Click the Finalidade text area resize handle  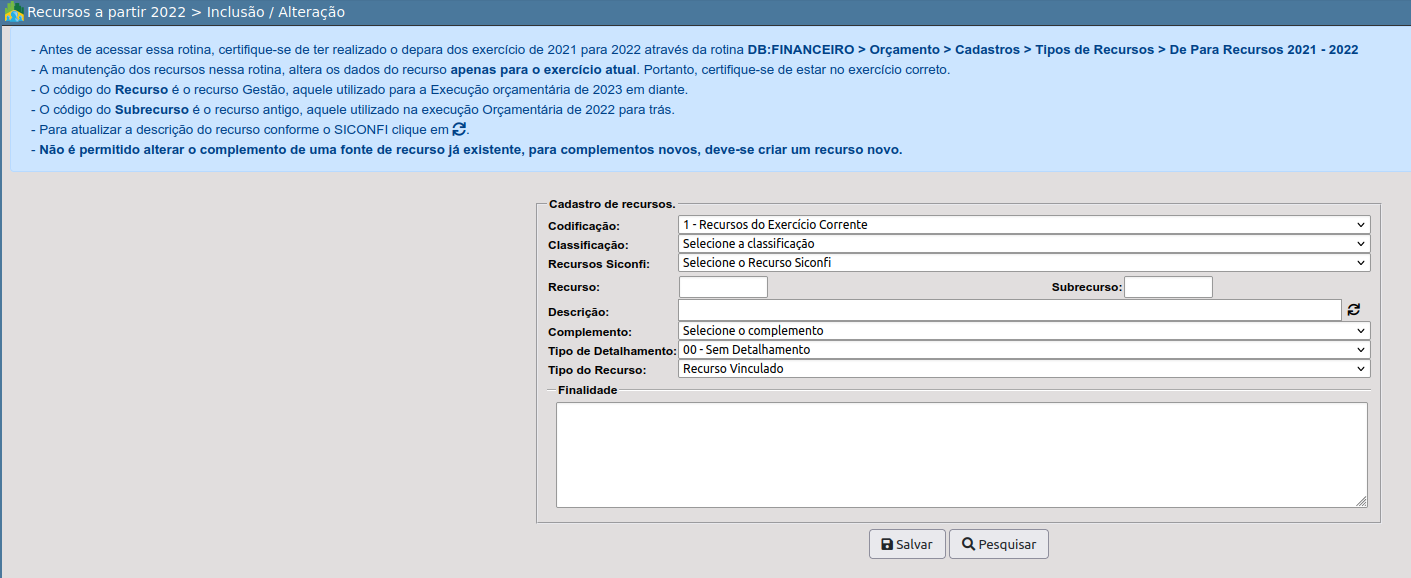click(x=1361, y=501)
